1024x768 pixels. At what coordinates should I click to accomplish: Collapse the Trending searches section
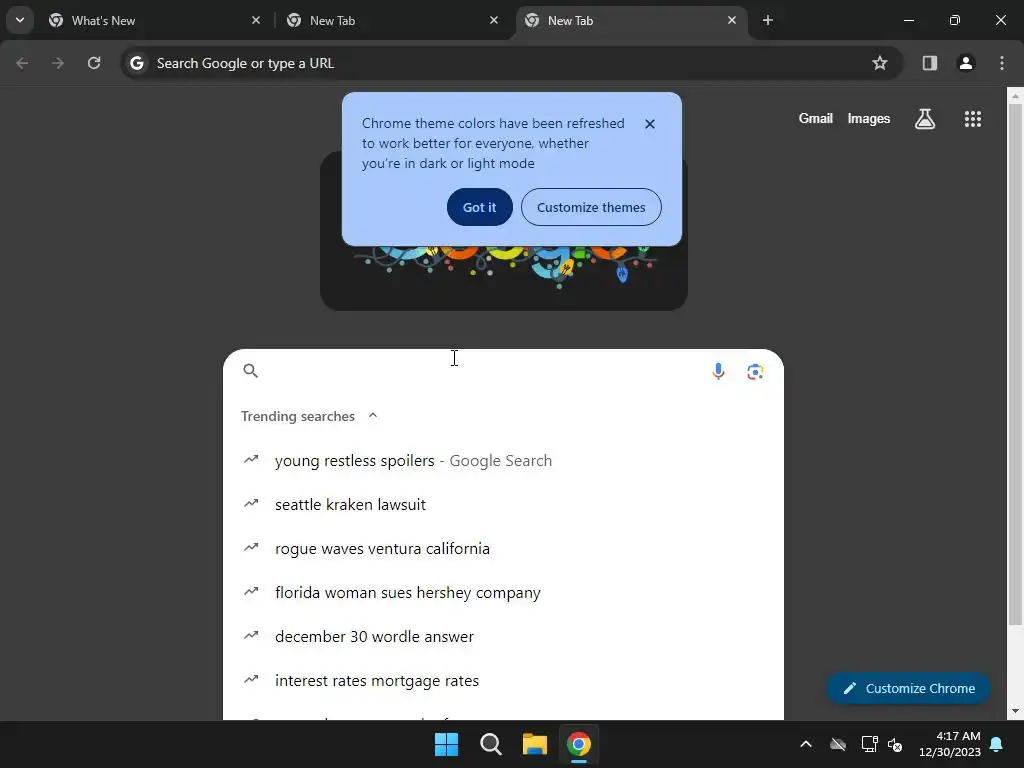coord(373,416)
